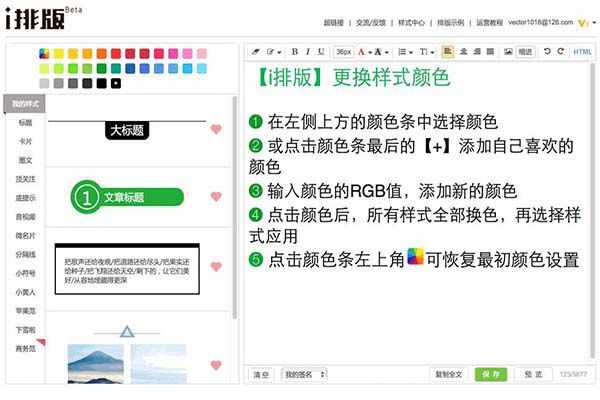Open the 排版示例 link
This screenshot has width=600, height=400.
451,23
